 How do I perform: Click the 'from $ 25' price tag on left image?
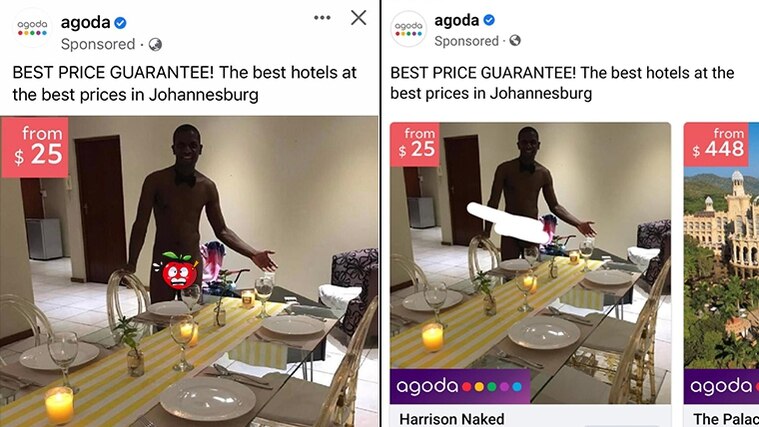point(35,147)
